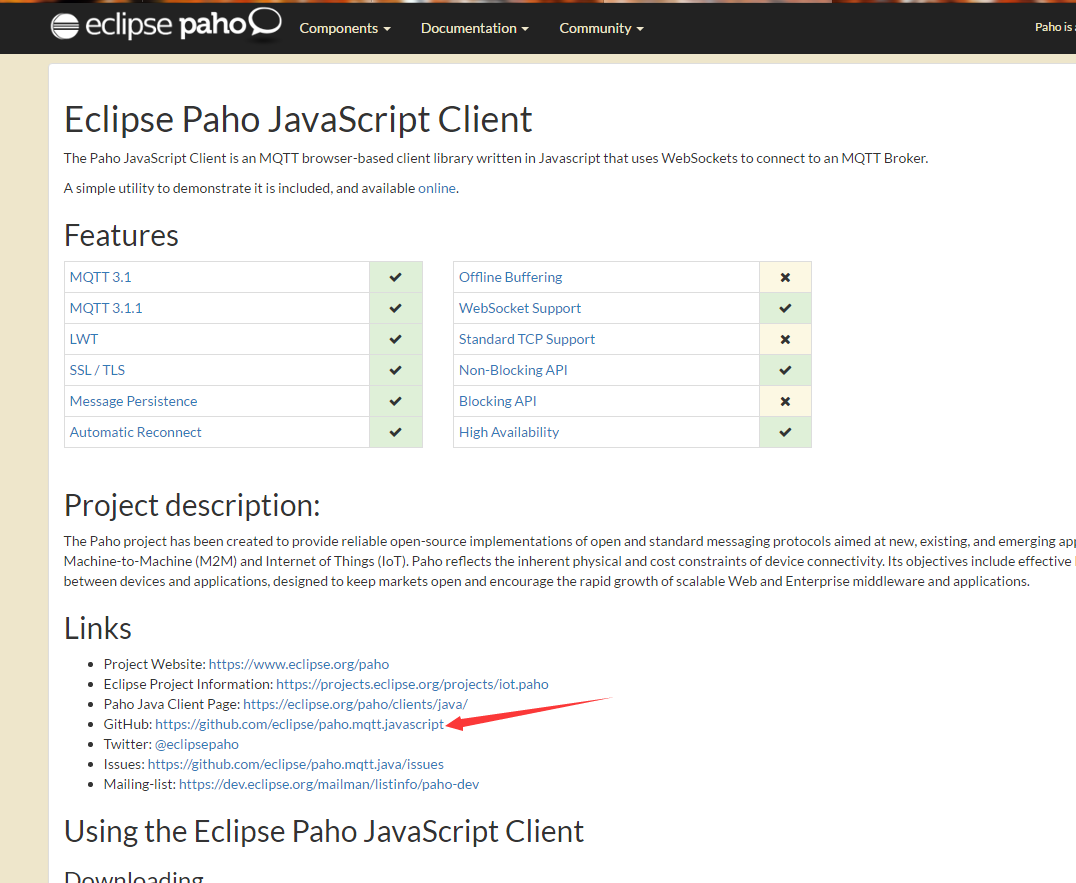The image size is (1076, 883).
Task: Visit the Project Website eclipse.org/paho link
Action: click(298, 664)
